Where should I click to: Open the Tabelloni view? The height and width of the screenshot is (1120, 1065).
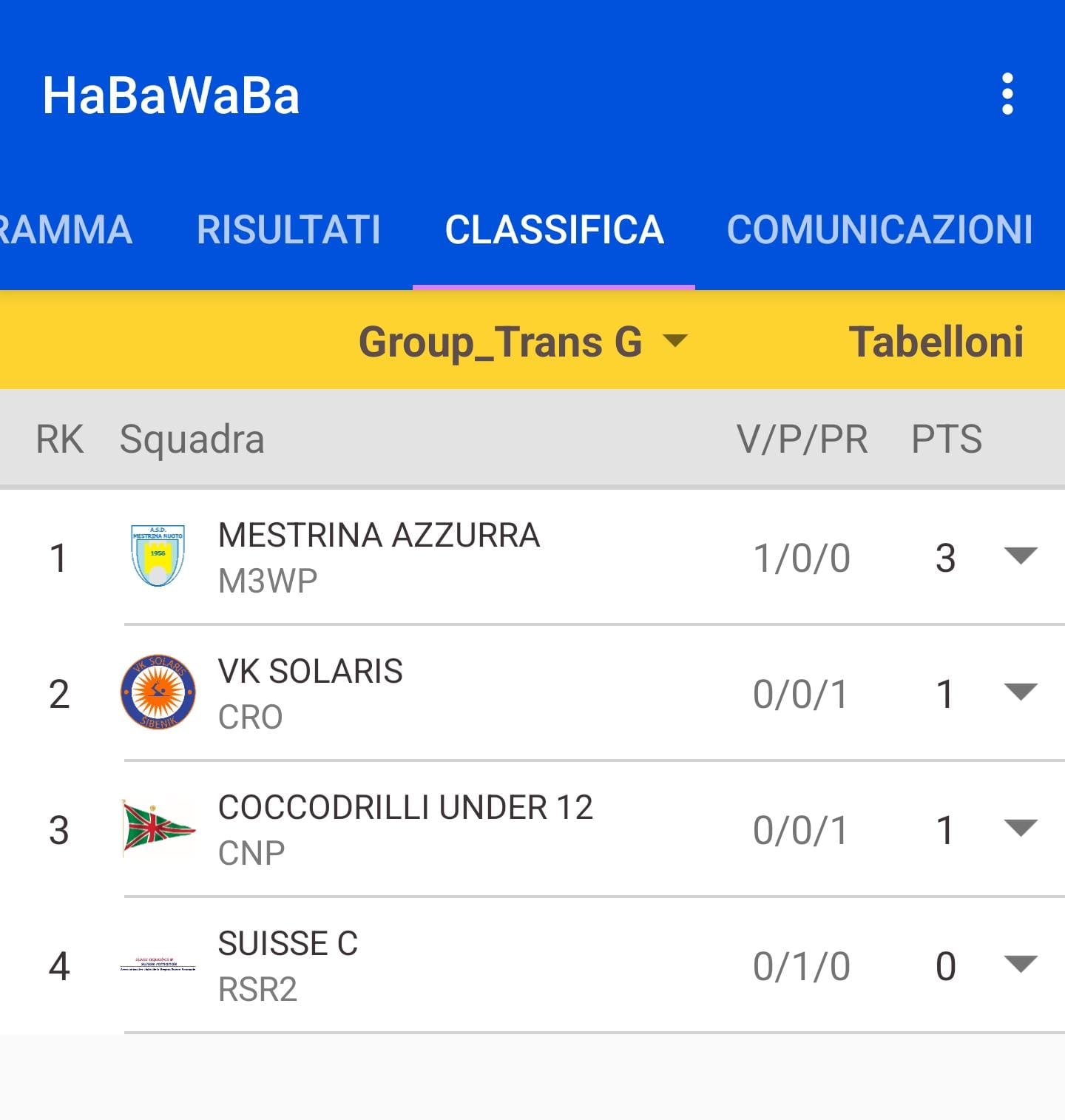pos(936,342)
